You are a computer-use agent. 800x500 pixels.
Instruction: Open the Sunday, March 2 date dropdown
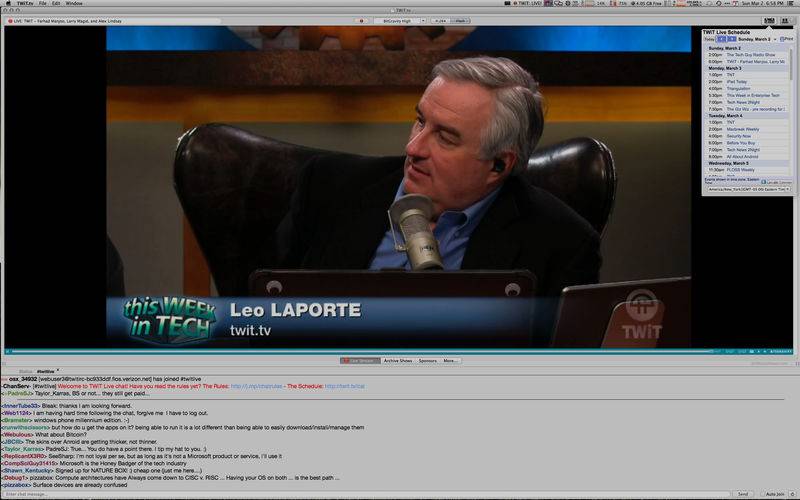tap(757, 39)
